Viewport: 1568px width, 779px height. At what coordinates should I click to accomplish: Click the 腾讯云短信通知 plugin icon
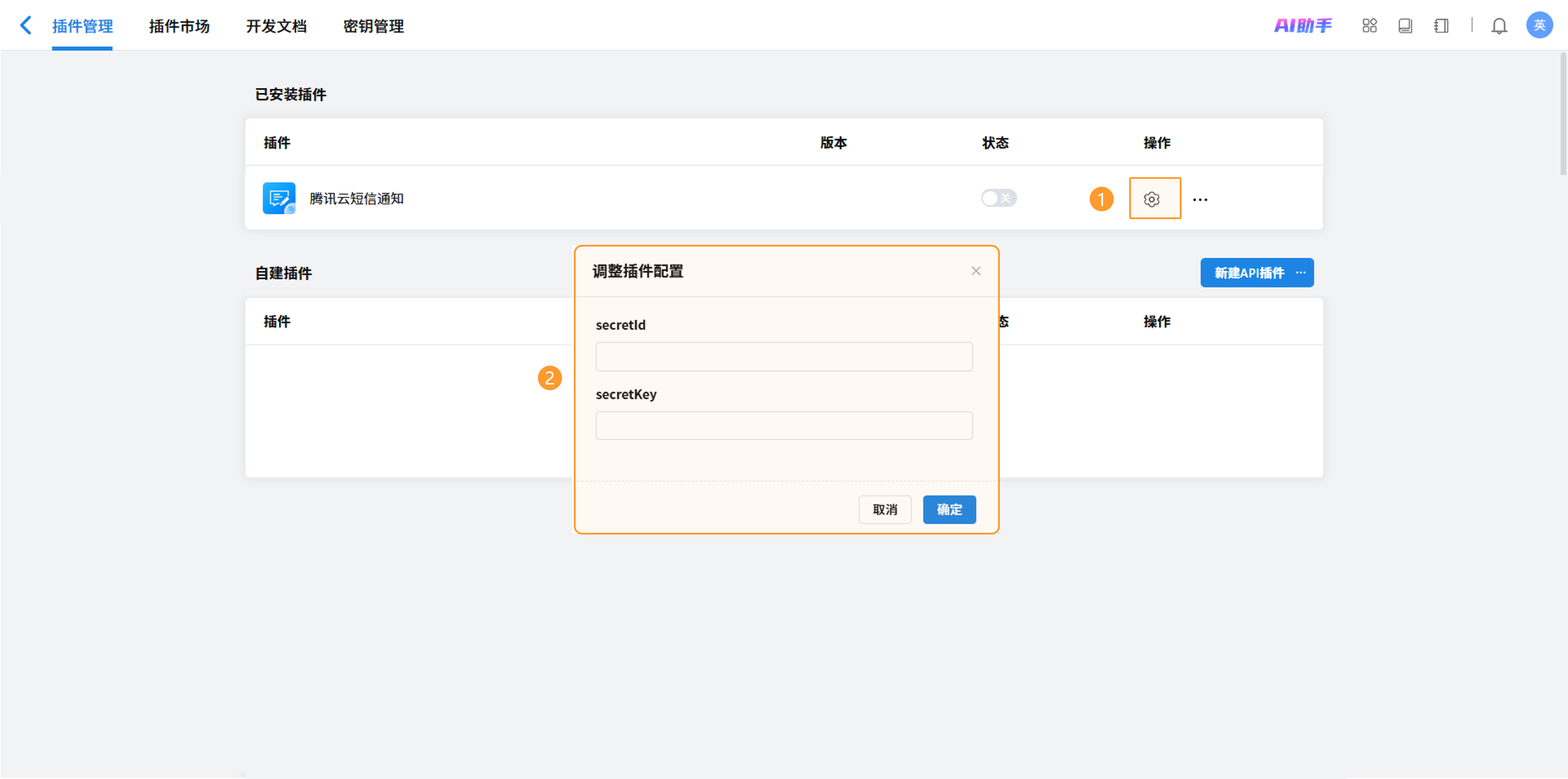pos(279,198)
